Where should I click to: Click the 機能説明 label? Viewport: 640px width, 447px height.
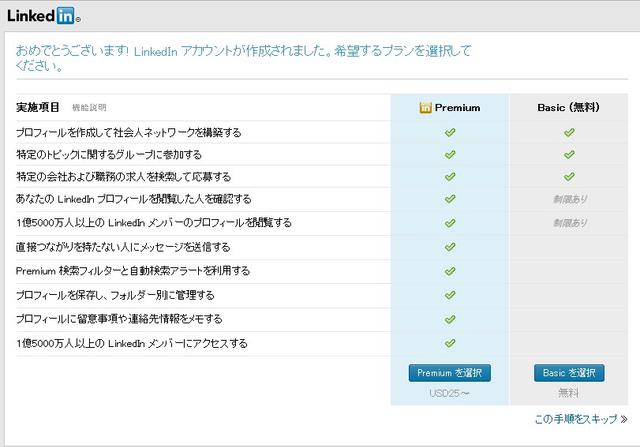pyautogui.click(x=89, y=107)
